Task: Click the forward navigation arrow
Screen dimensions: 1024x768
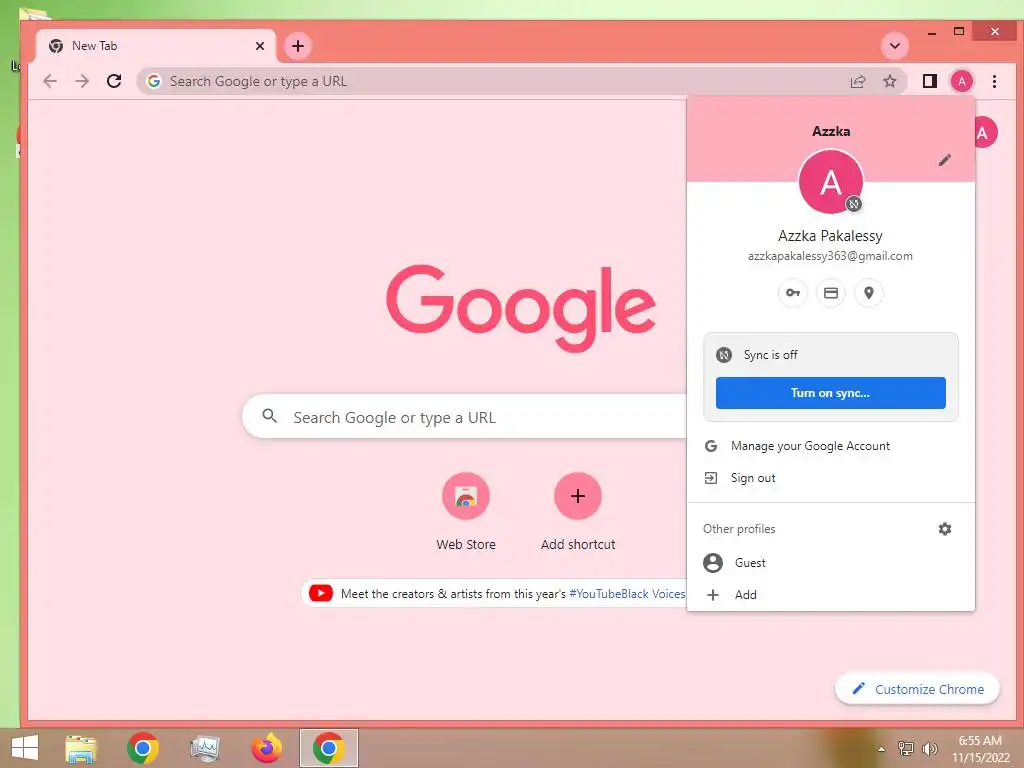Action: (82, 81)
